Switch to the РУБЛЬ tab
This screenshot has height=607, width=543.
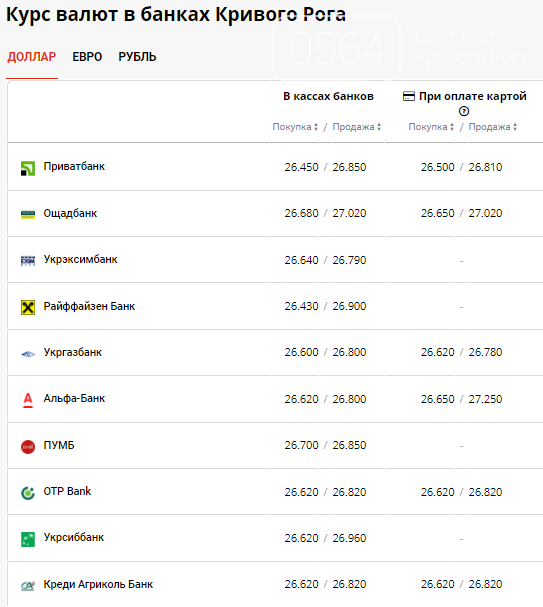pyautogui.click(x=137, y=57)
